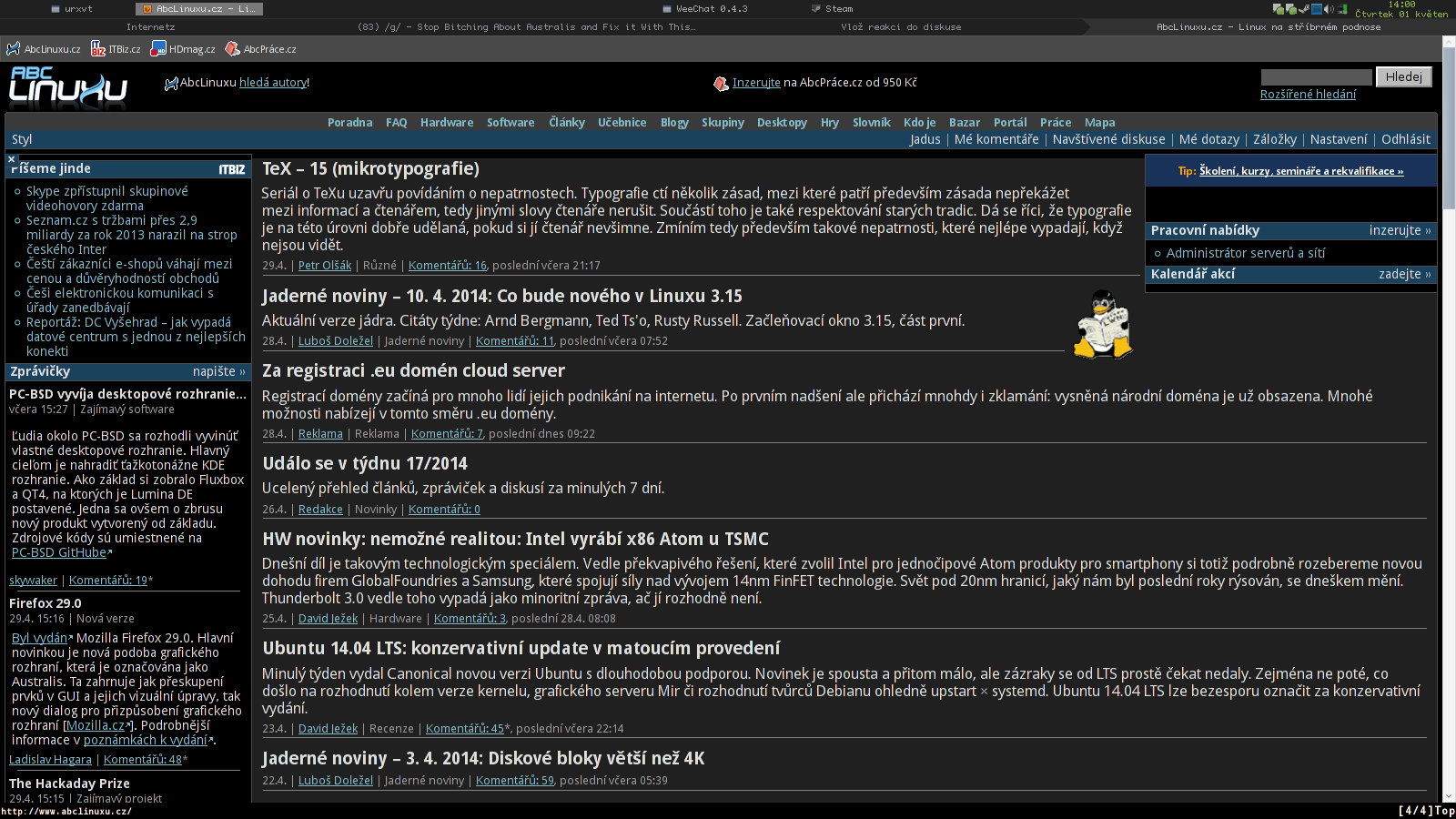
Task: Open the 'Administrátor serverů a sítí' job offer
Action: click(1246, 253)
